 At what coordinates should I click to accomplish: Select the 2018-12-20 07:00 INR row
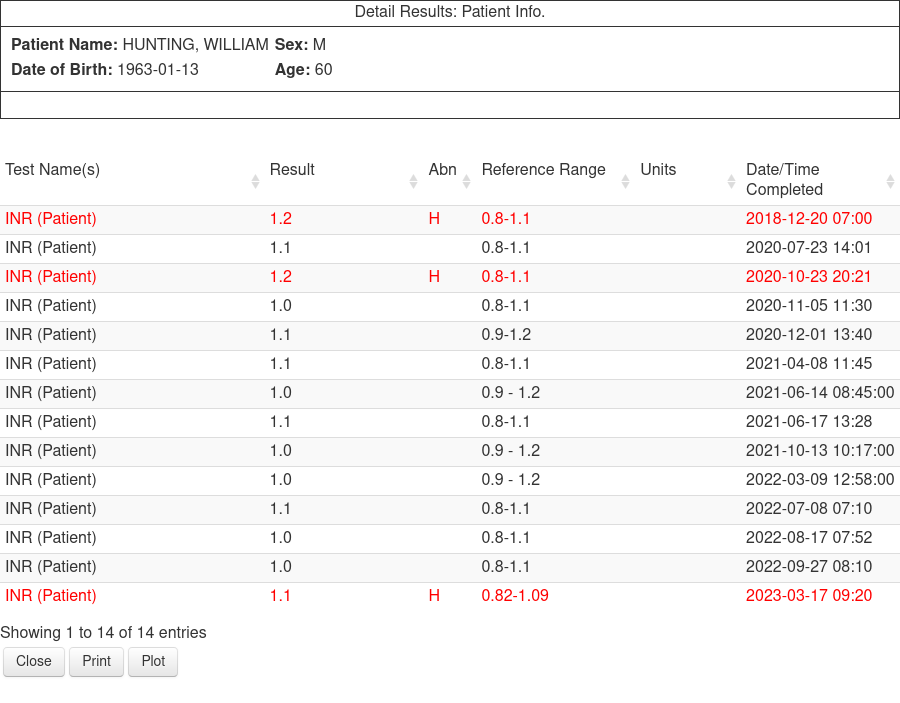450,219
